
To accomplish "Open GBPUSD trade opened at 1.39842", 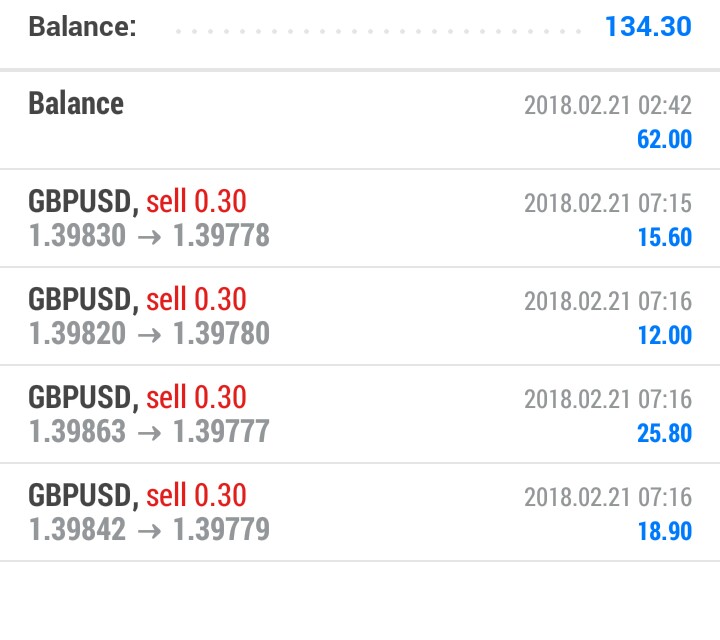I will (x=360, y=512).
